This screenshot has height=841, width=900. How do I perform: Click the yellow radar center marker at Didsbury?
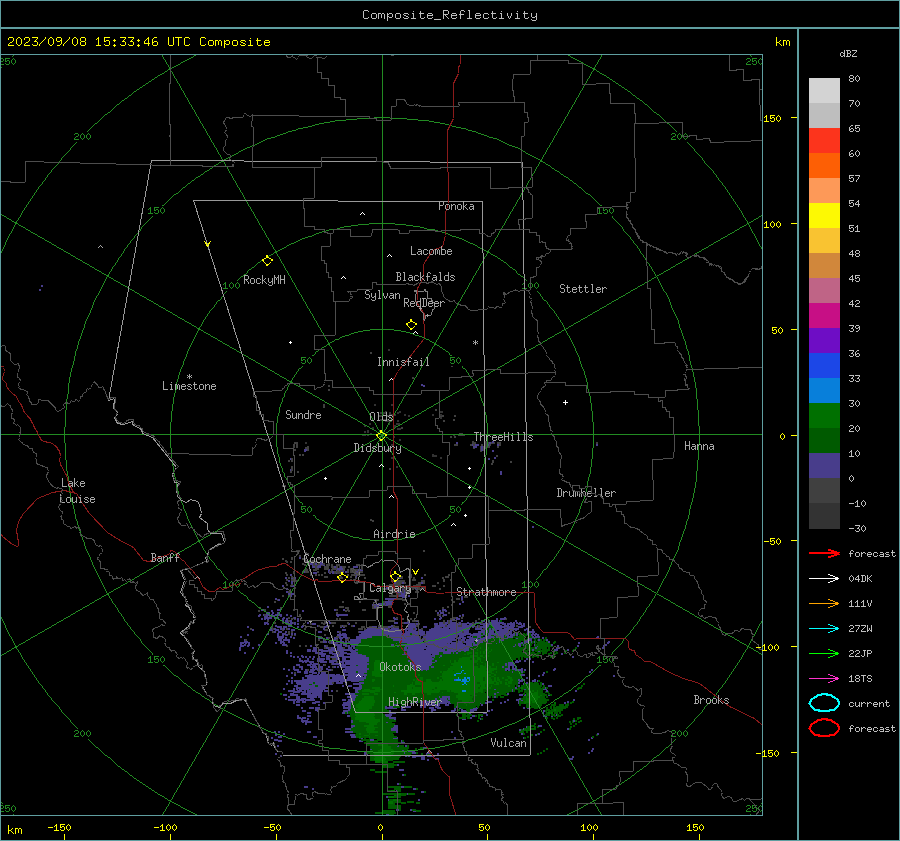(381, 436)
